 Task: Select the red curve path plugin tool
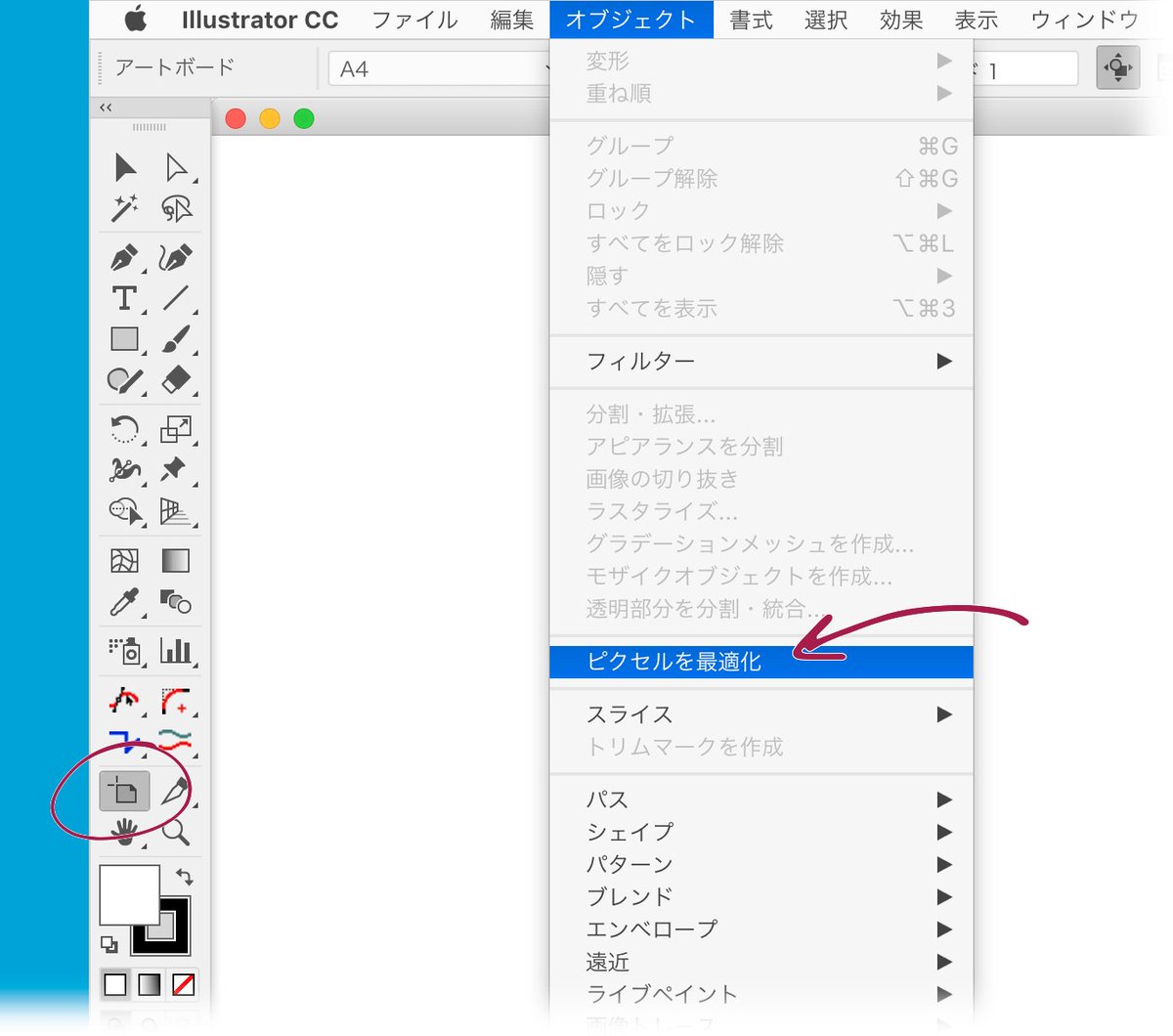125,701
